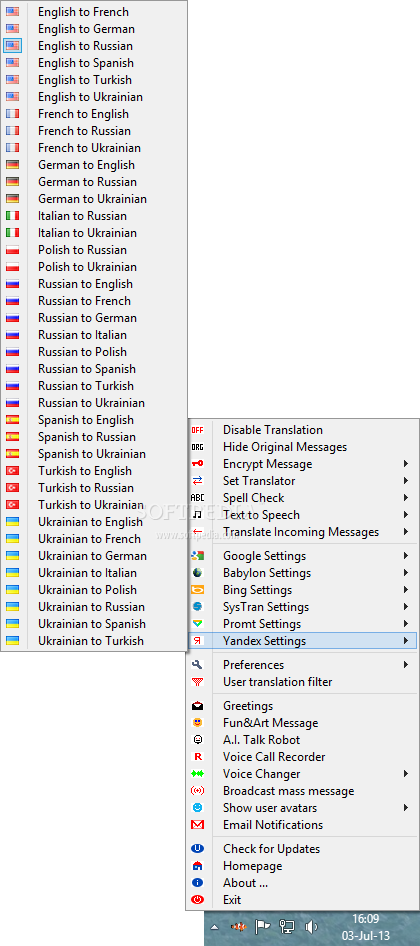The width and height of the screenshot is (420, 946).
Task: Click the red power Exit icon
Action: [197, 900]
